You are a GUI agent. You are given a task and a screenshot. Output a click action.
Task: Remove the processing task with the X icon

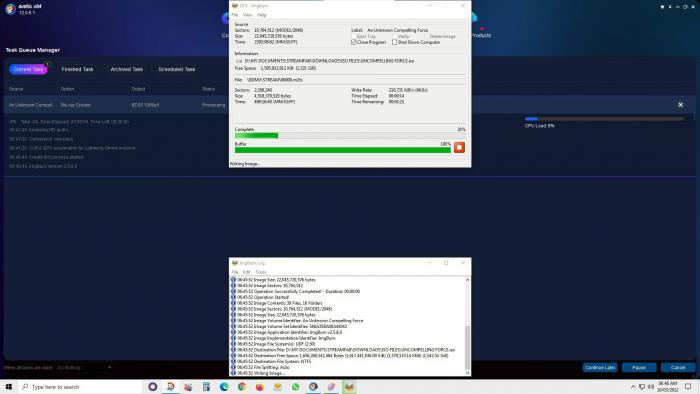pyautogui.click(x=680, y=105)
